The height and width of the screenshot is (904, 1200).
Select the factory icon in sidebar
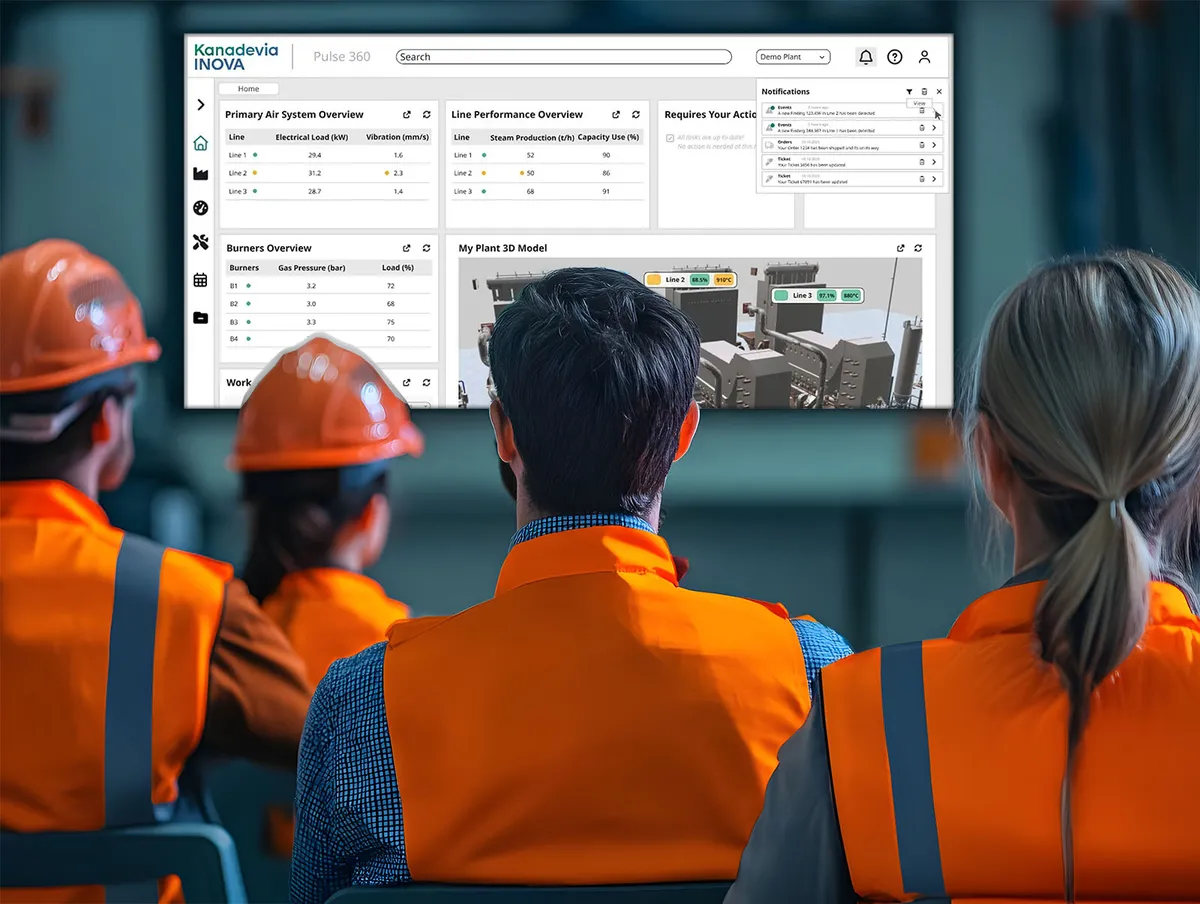click(200, 174)
